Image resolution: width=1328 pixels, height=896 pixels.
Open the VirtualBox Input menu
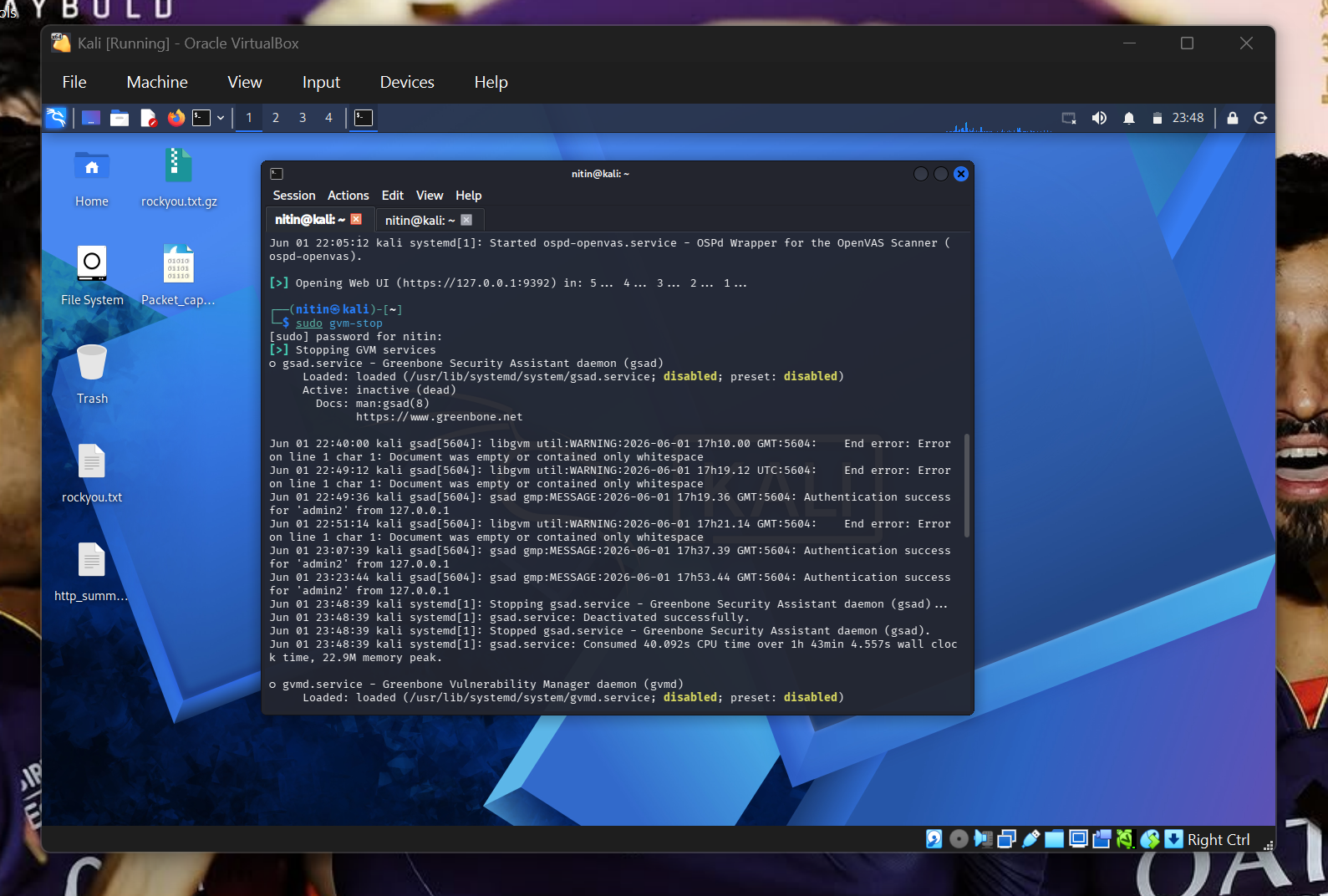(x=321, y=82)
